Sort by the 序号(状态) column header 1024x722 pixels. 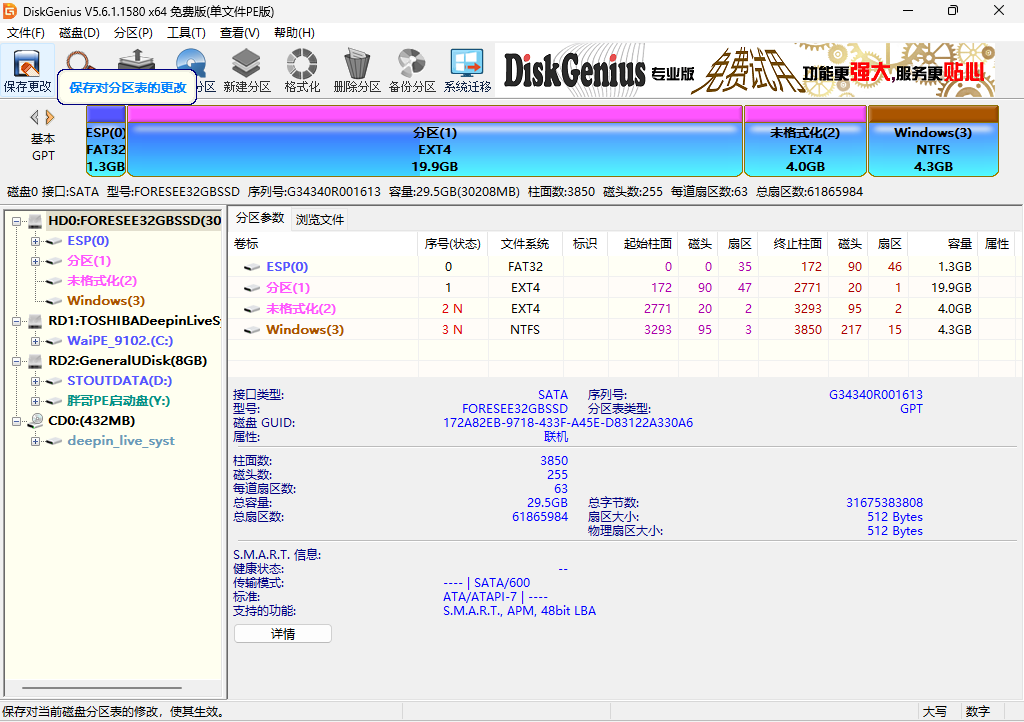[x=453, y=244]
